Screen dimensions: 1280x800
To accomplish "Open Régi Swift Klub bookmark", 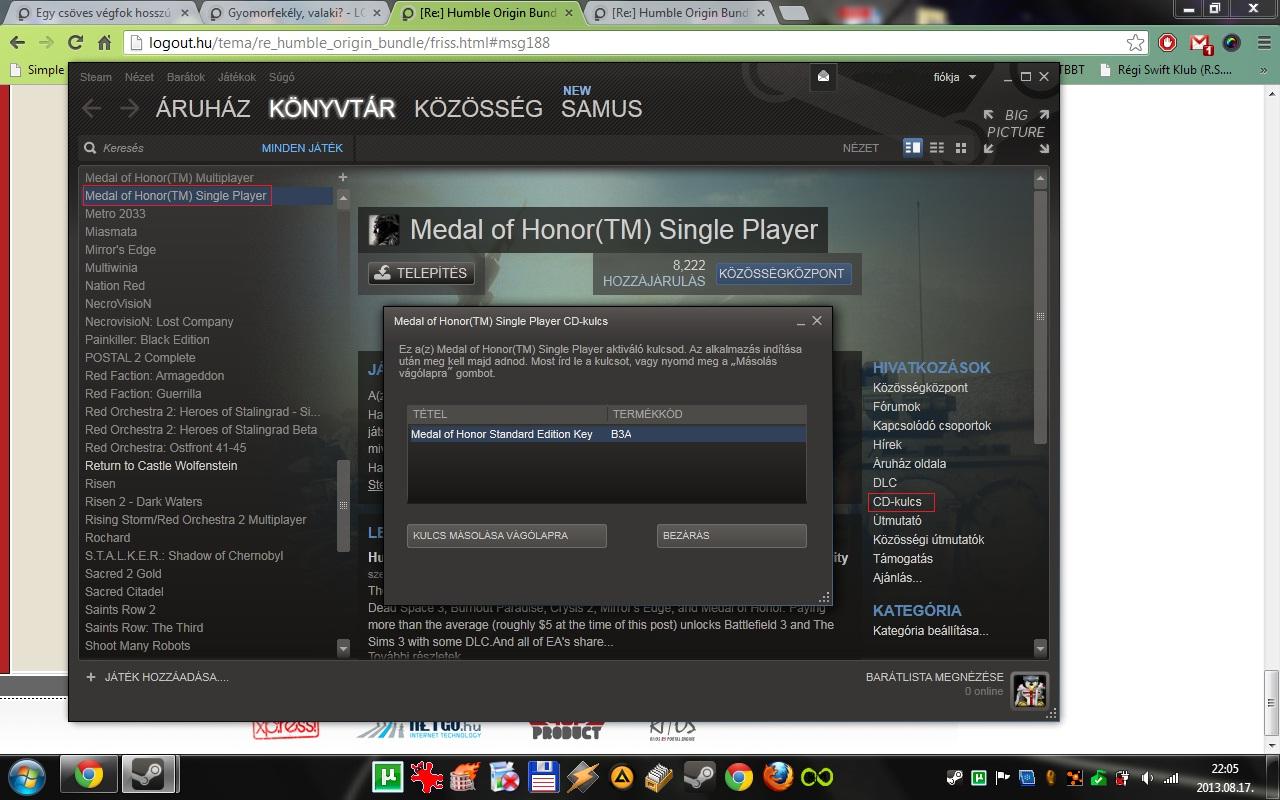I will point(1167,70).
